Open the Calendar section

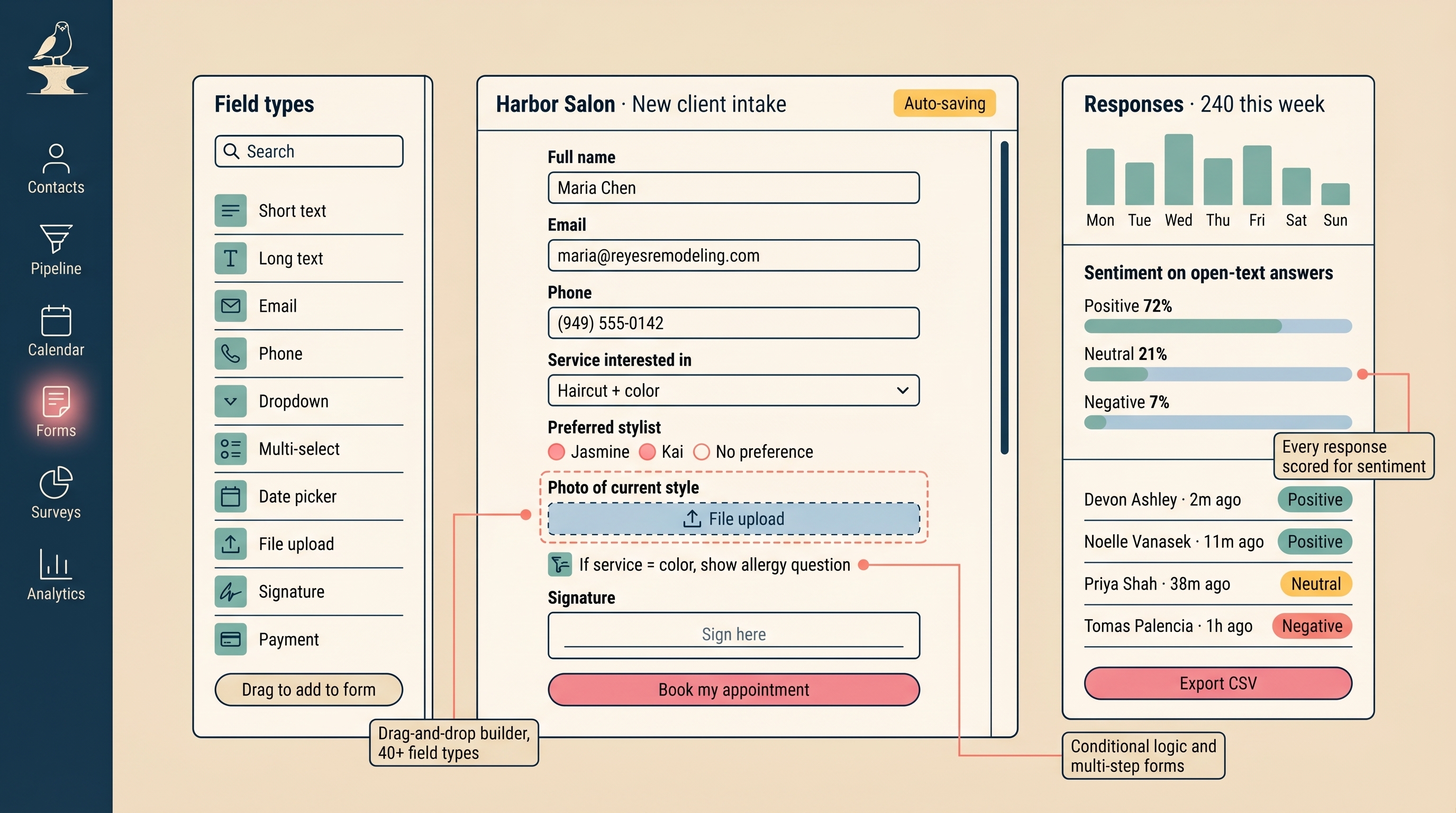[56, 331]
